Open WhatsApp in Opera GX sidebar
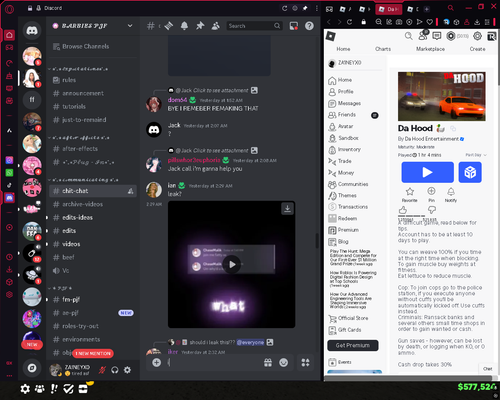 (9, 173)
